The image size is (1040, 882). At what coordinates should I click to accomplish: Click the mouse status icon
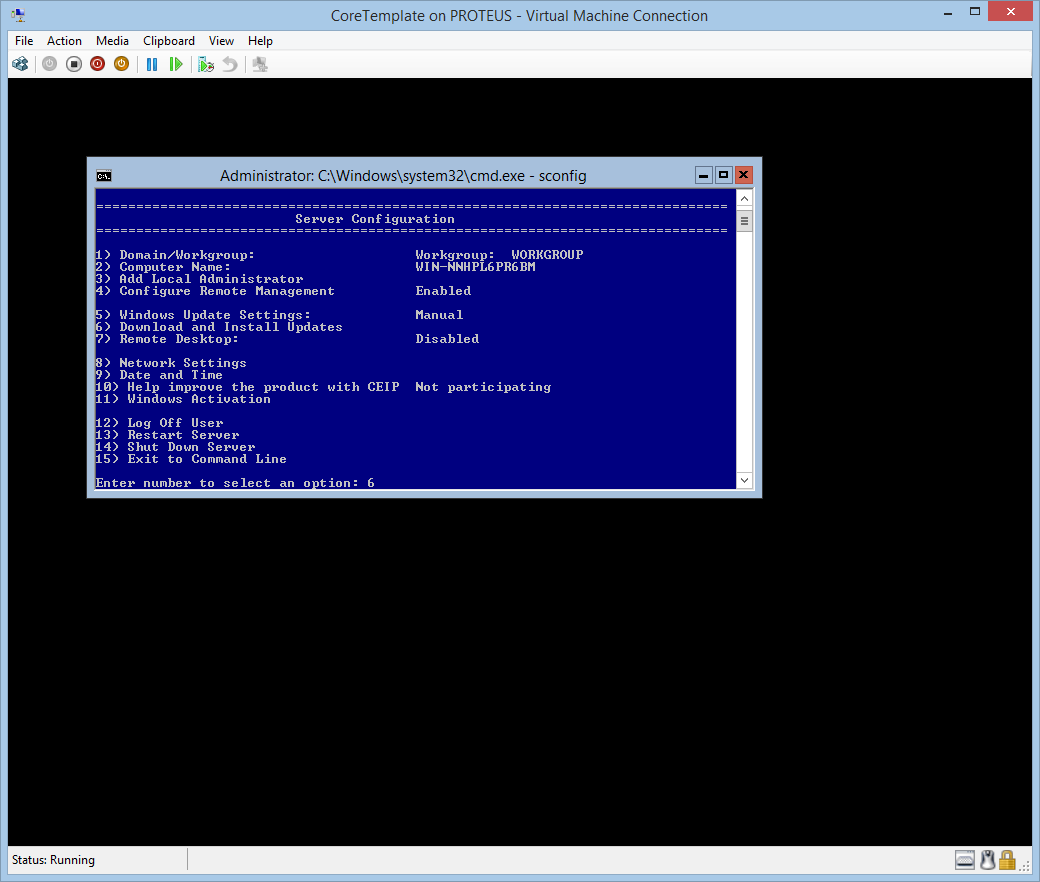[x=987, y=860]
